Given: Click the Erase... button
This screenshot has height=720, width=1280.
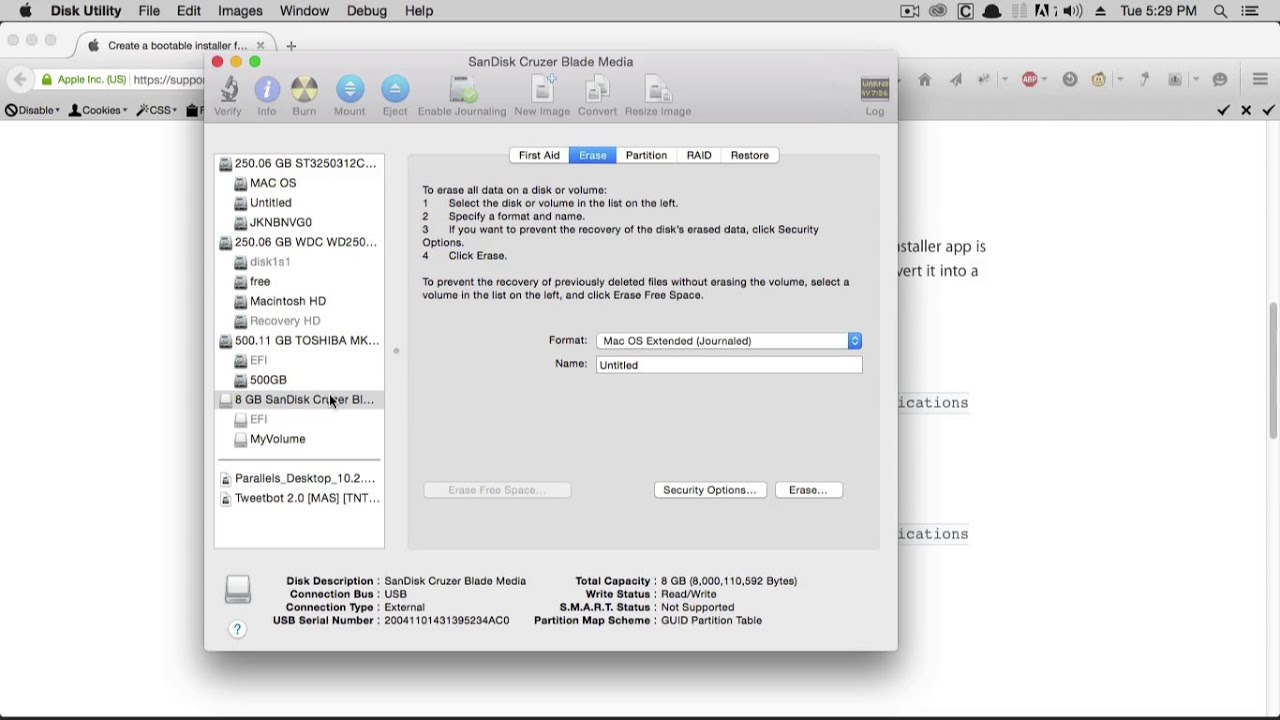Looking at the screenshot, I should [x=808, y=490].
